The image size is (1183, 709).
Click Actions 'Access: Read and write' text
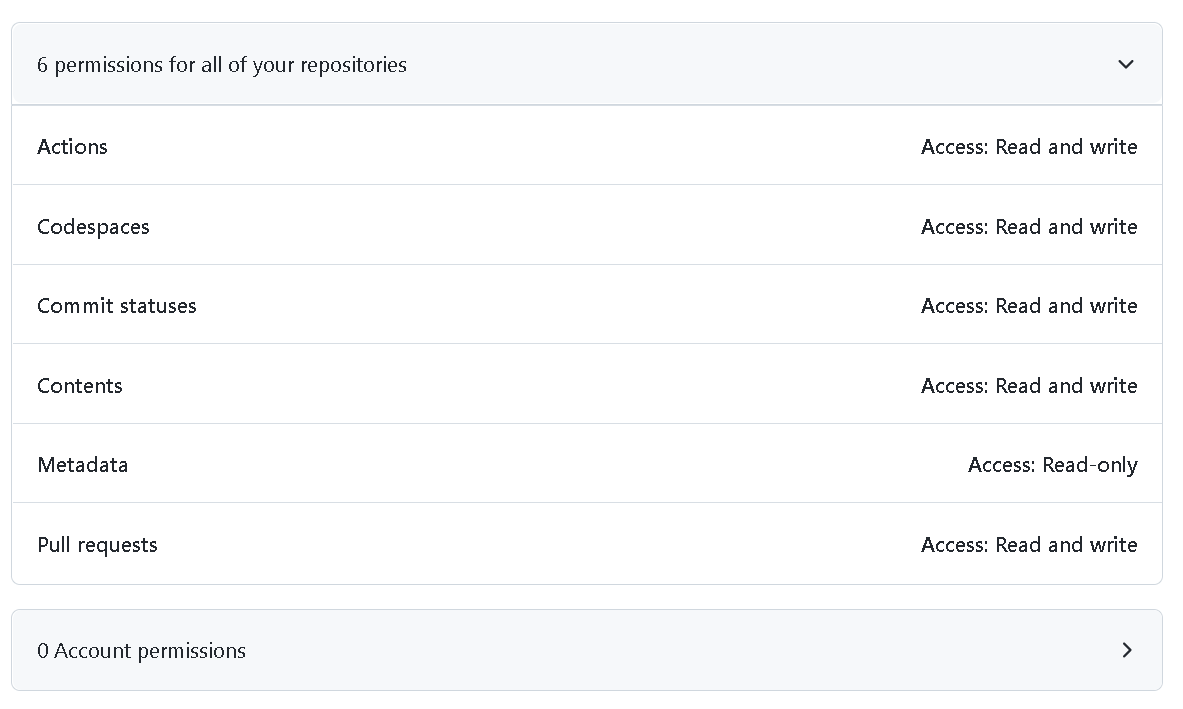1029,147
